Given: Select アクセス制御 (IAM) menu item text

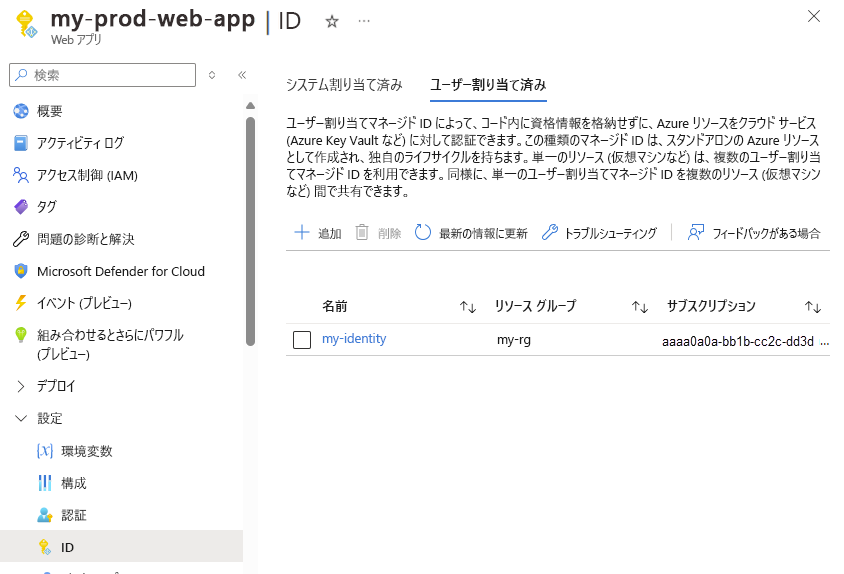Looking at the screenshot, I should (87, 175).
